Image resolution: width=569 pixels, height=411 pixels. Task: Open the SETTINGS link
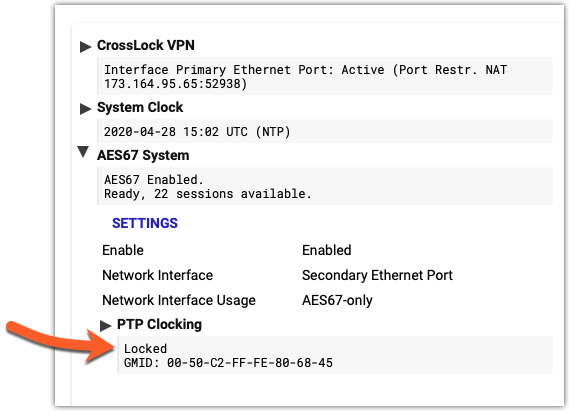coord(145,223)
